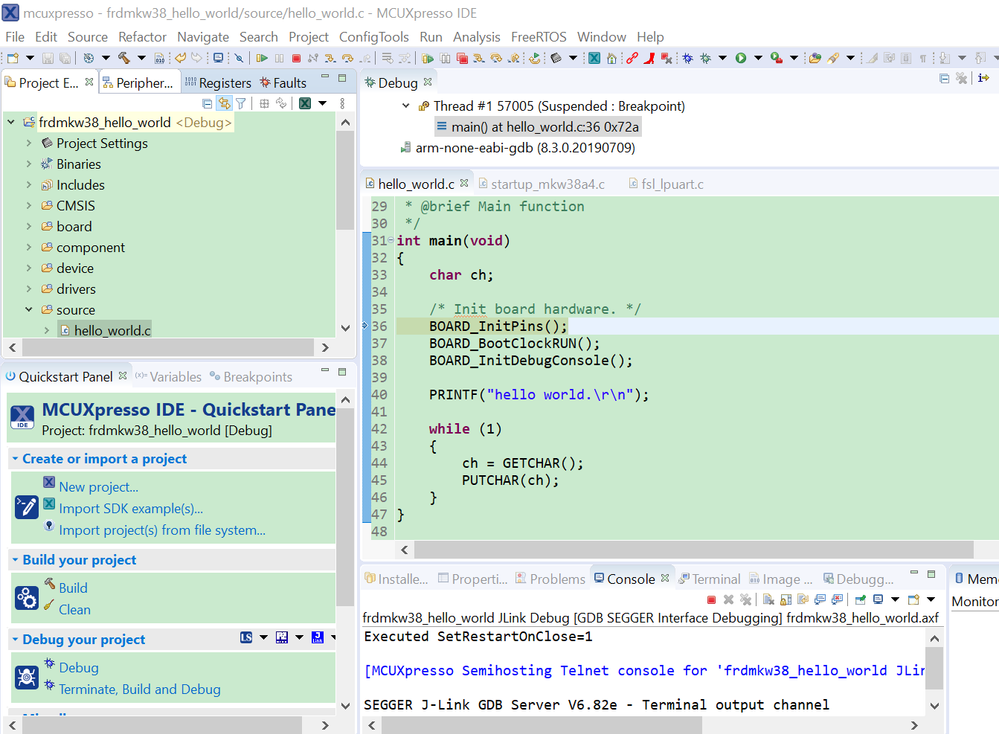The height and width of the screenshot is (734, 999).
Task: Click the instruction stepping mode icon in Debug view
Action: [x=984, y=78]
